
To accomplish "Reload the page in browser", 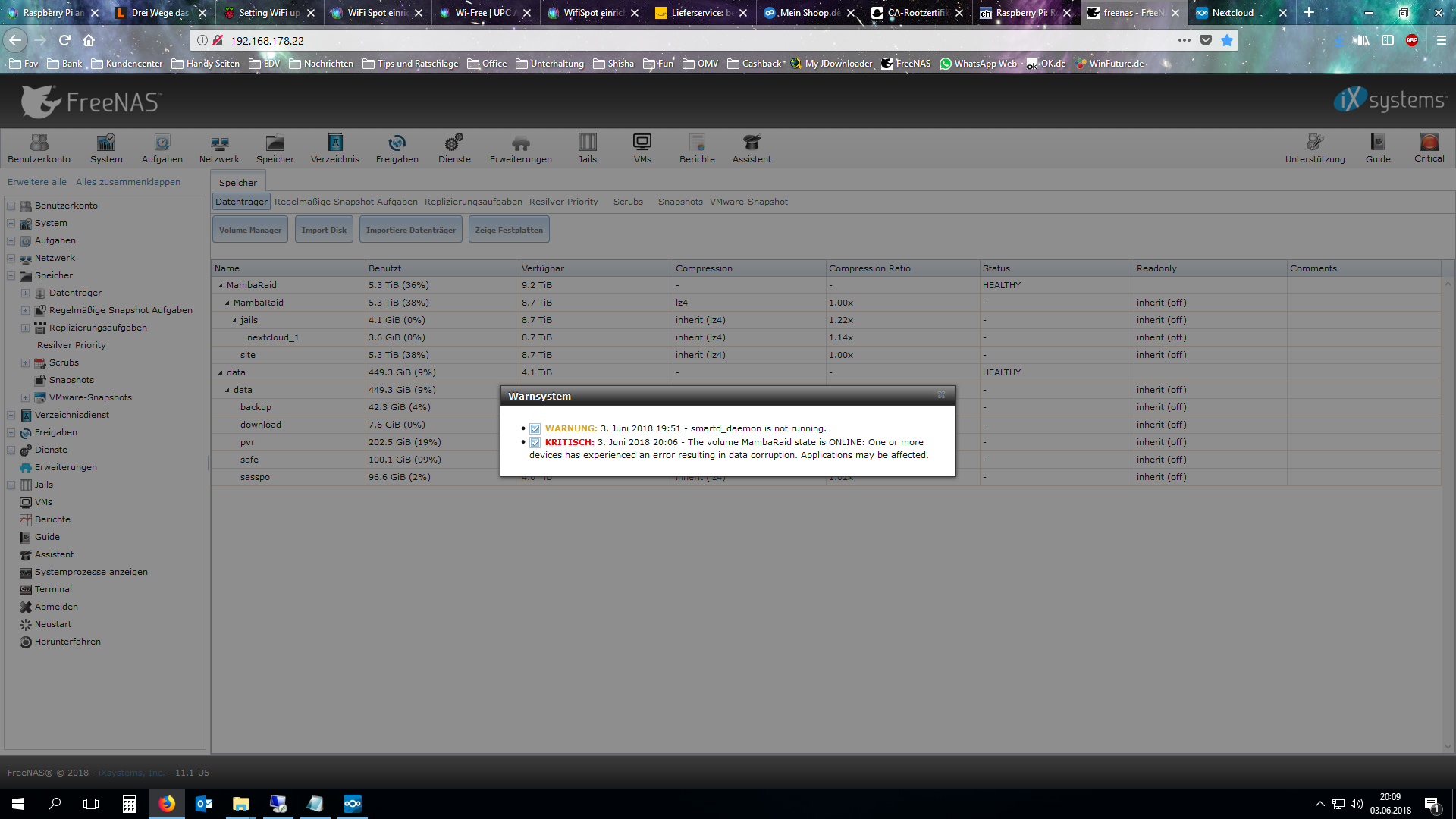I will pyautogui.click(x=64, y=41).
